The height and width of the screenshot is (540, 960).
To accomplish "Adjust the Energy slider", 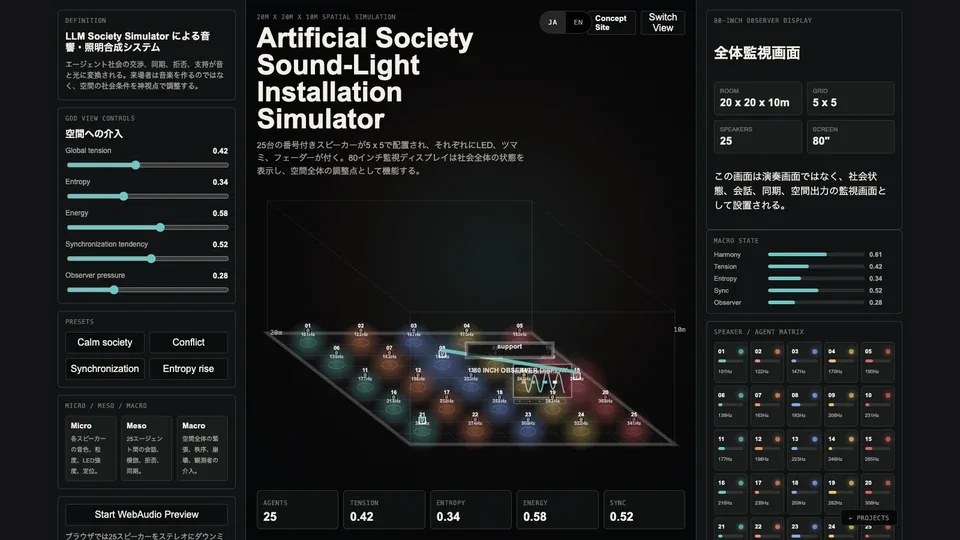I will click(147, 227).
